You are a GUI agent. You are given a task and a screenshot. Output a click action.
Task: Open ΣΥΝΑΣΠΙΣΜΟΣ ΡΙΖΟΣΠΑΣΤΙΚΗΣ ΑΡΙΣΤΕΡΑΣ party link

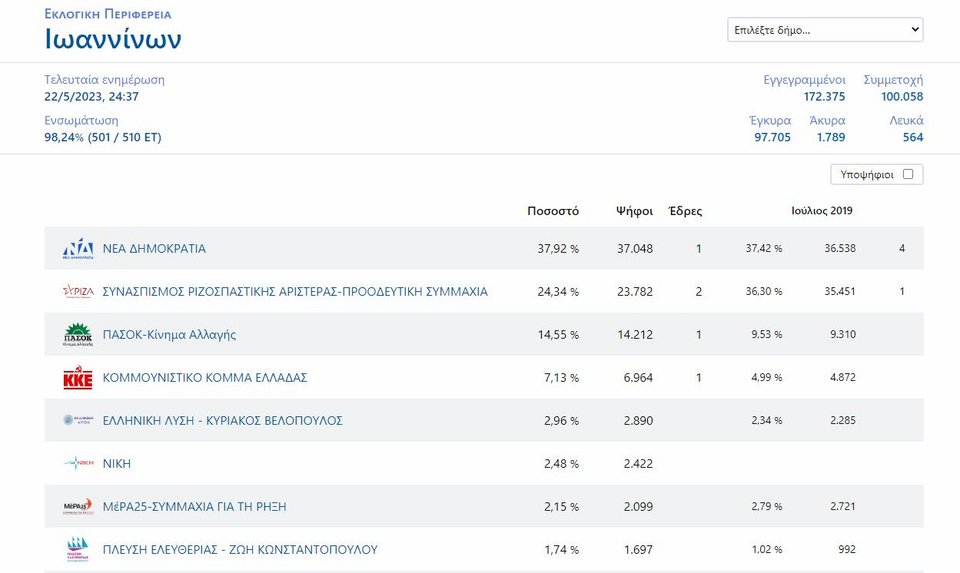pos(295,292)
